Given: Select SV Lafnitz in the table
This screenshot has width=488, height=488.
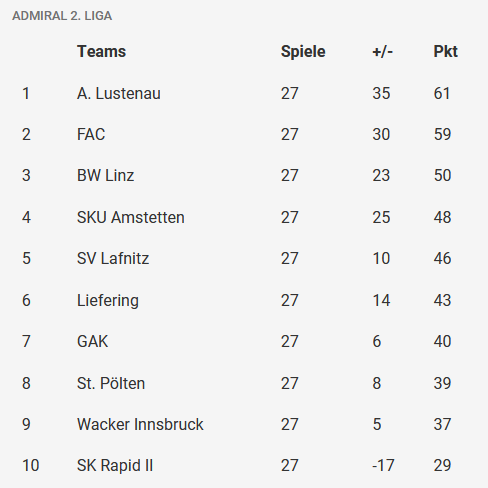Looking at the screenshot, I should 113,259.
